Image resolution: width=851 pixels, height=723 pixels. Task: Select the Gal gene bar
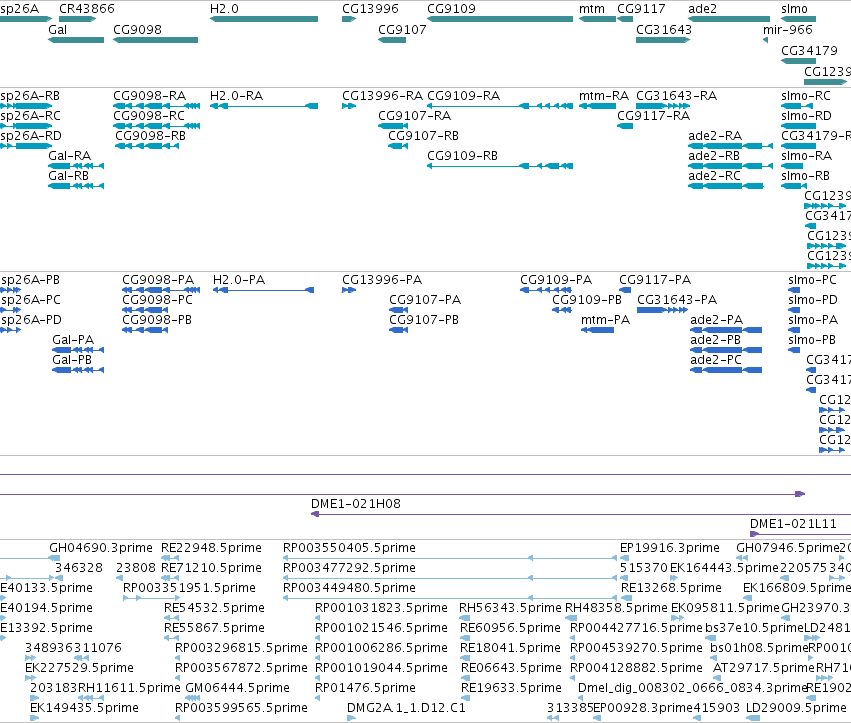(x=76, y=40)
